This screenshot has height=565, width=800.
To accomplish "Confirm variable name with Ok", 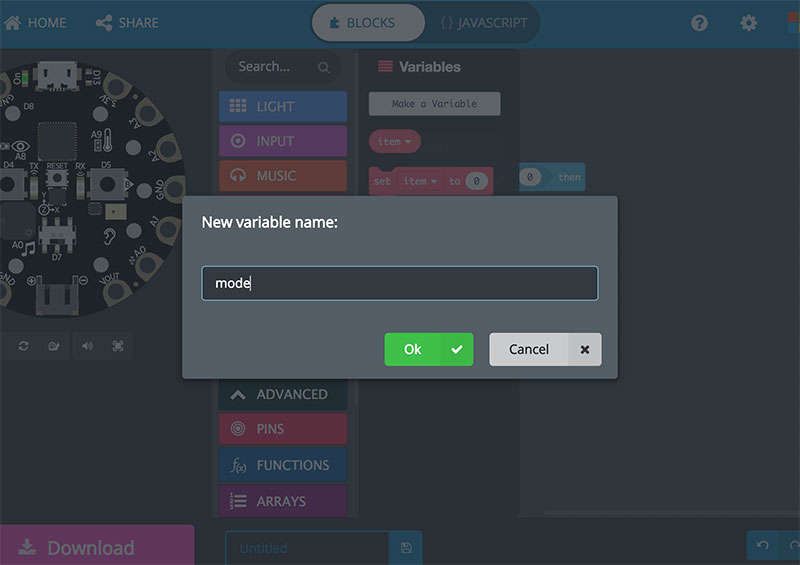I will [x=428, y=349].
